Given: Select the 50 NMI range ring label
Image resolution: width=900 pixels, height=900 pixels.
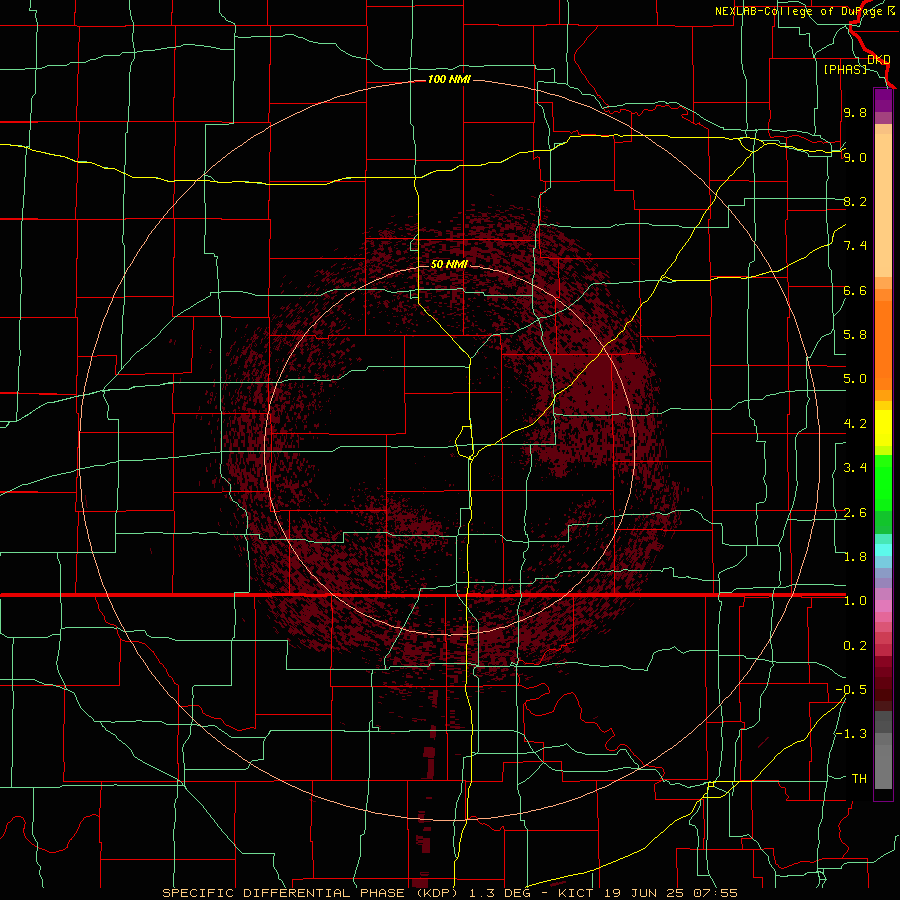Looking at the screenshot, I should coord(449,264).
